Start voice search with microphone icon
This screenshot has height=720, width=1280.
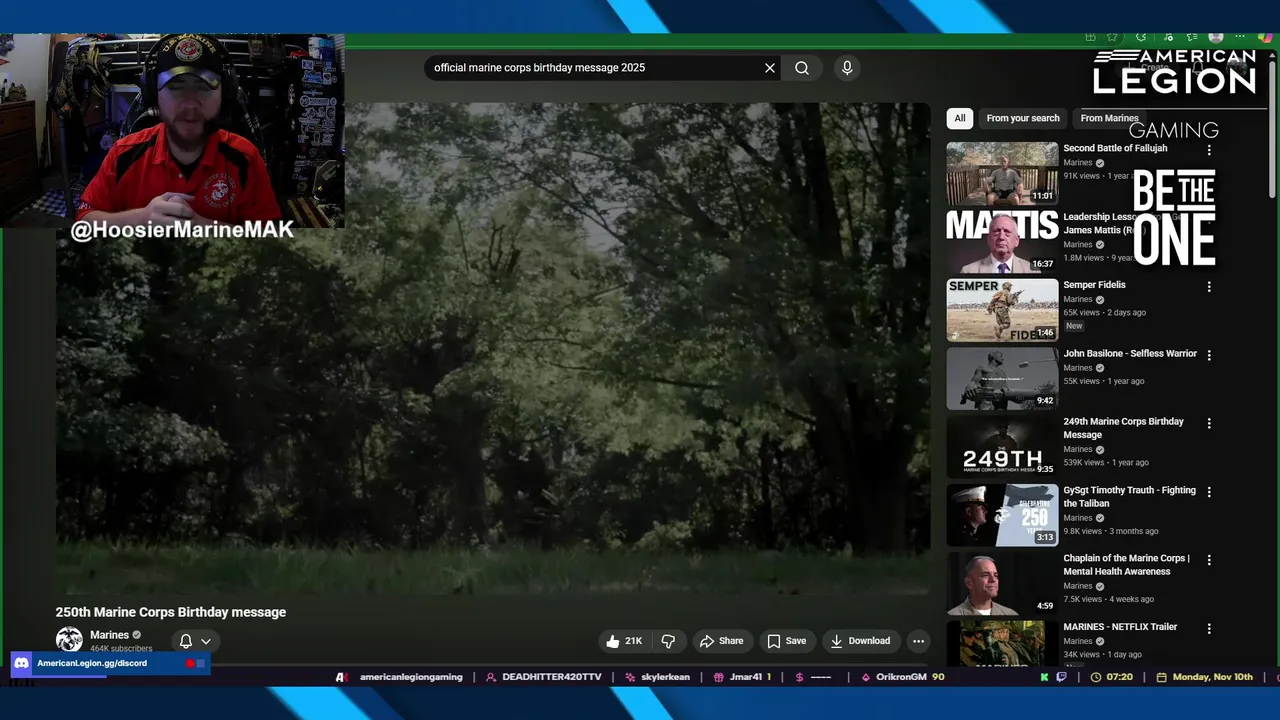(x=847, y=68)
